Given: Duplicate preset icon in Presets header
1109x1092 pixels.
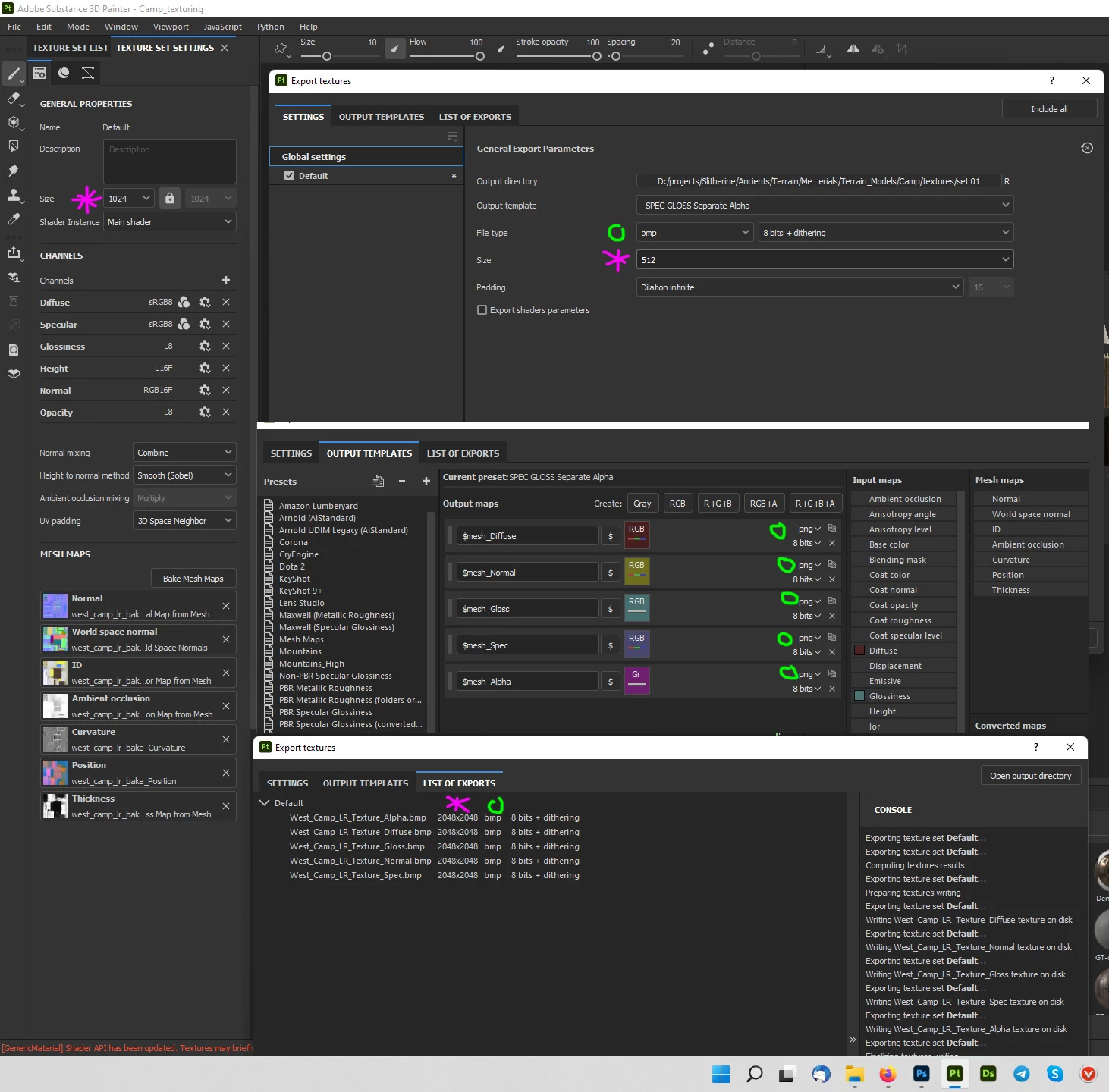Looking at the screenshot, I should (x=378, y=481).
